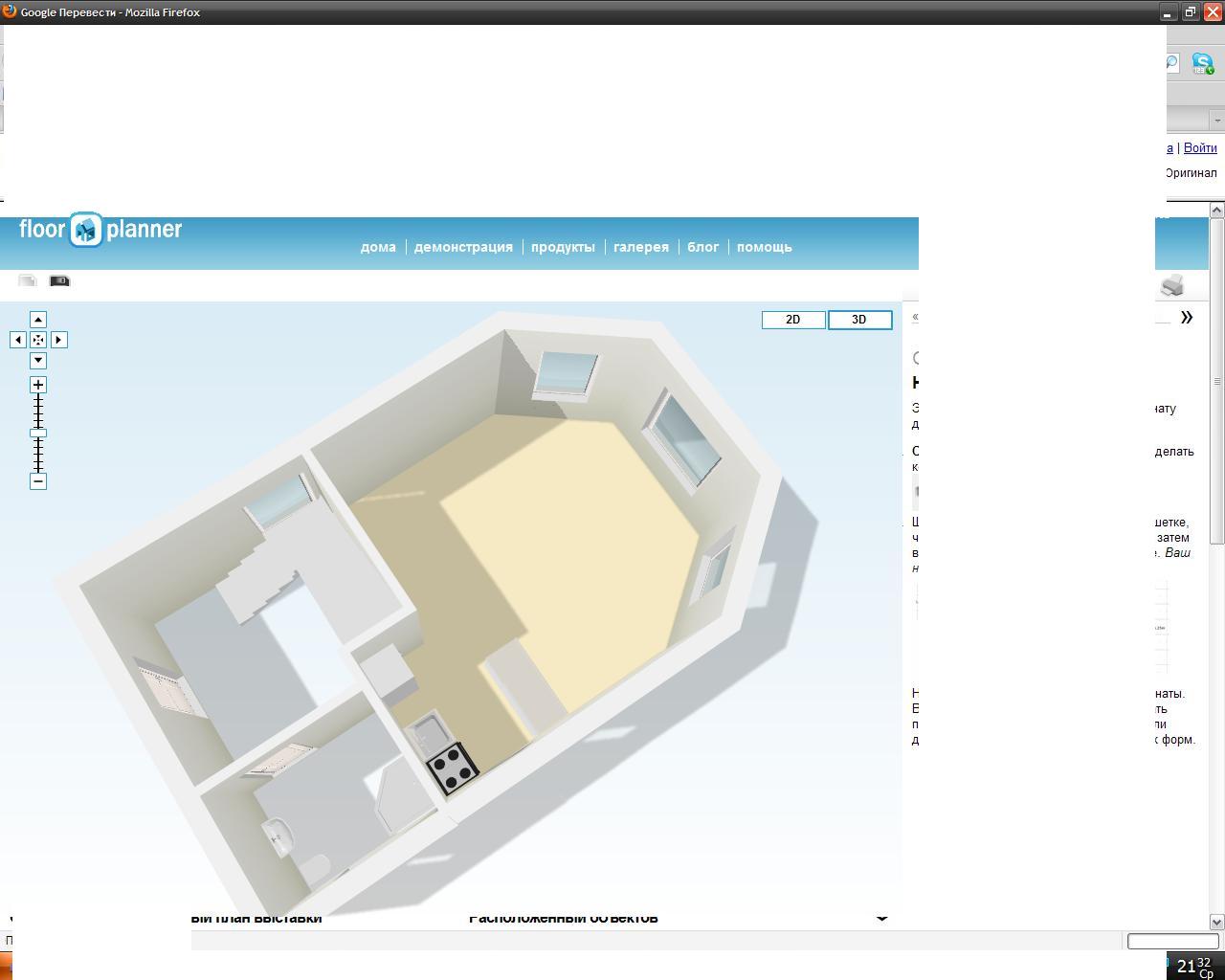Open the "помощь" menu item

click(765, 247)
